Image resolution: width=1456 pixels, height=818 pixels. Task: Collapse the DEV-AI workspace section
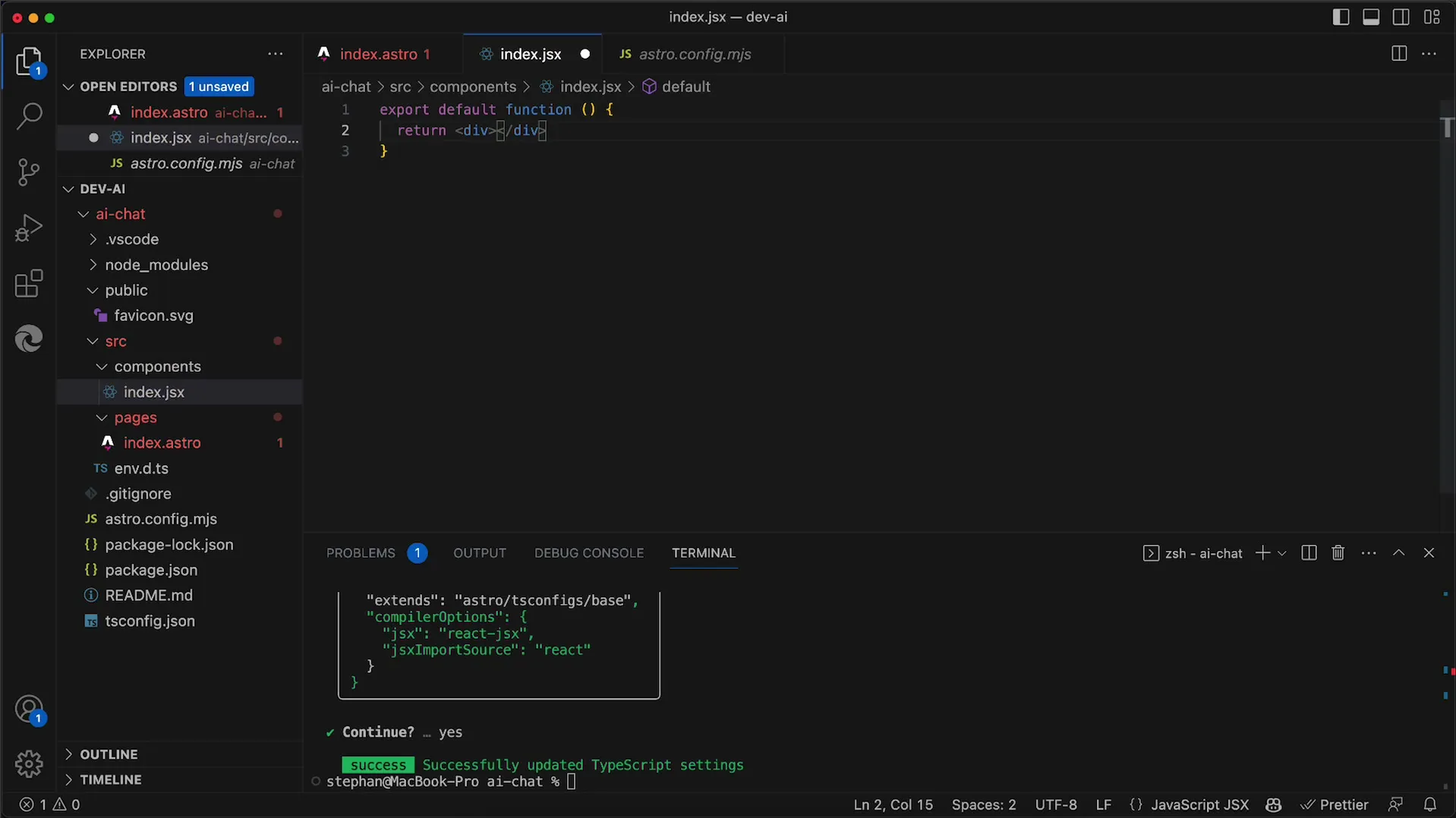tap(68, 189)
